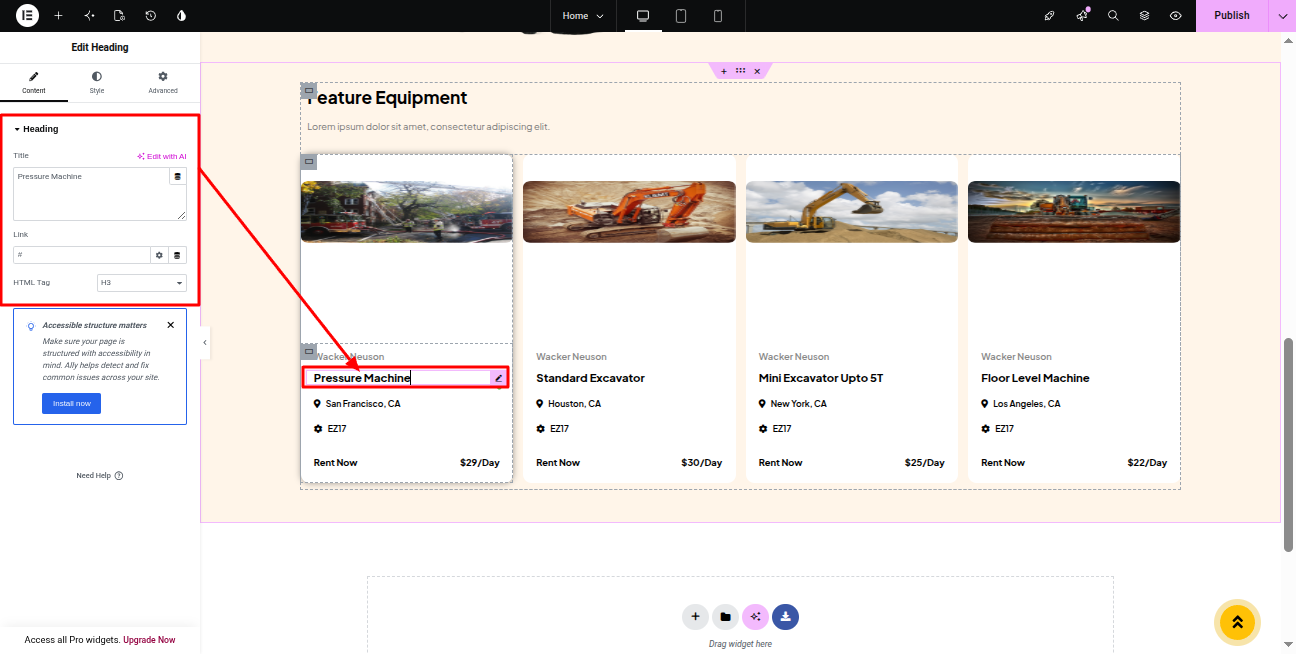This screenshot has width=1296, height=654.
Task: Click the $22/Day price text
Action: (x=1147, y=463)
